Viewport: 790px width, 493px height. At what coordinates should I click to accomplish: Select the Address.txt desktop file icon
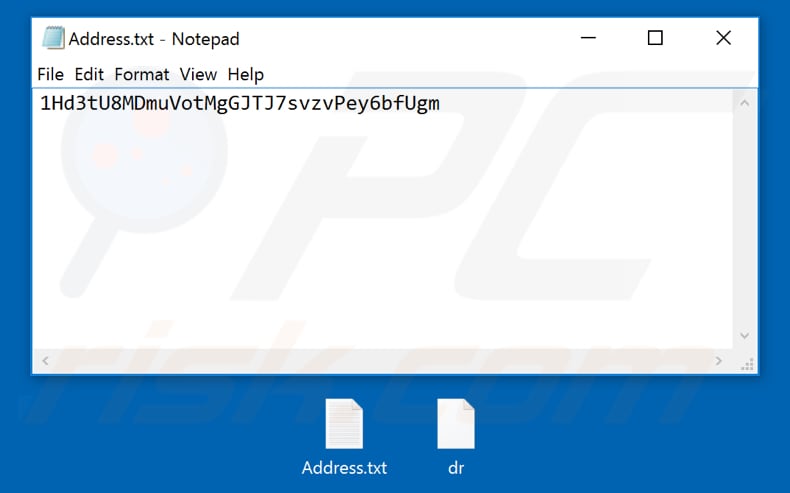344,424
